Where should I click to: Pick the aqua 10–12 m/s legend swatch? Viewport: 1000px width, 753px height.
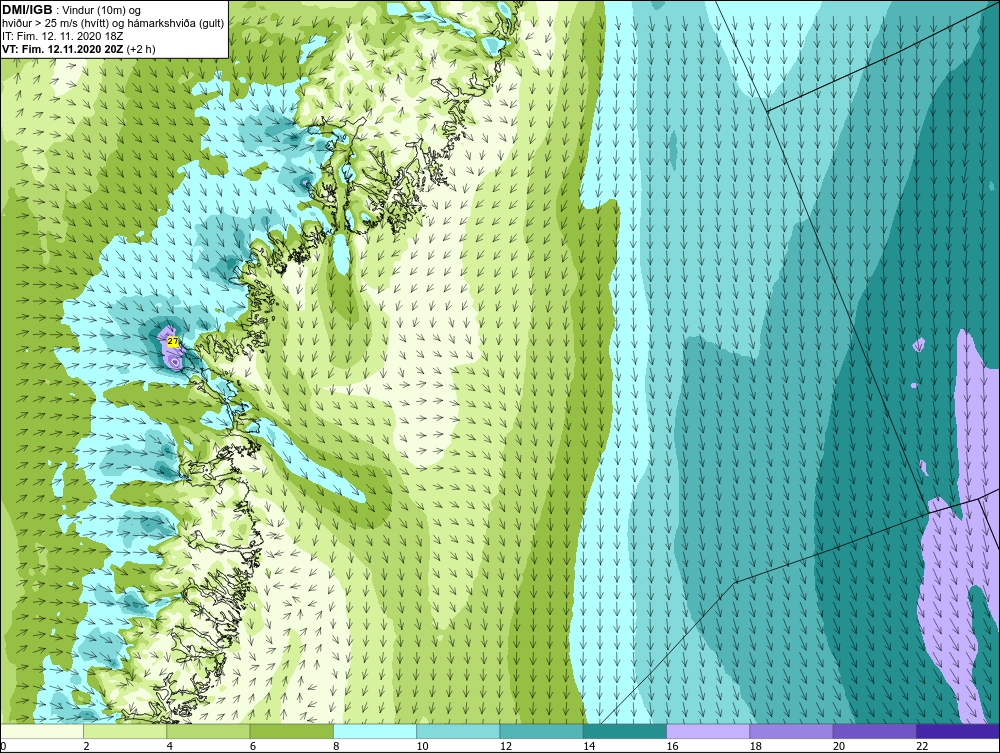(458, 731)
